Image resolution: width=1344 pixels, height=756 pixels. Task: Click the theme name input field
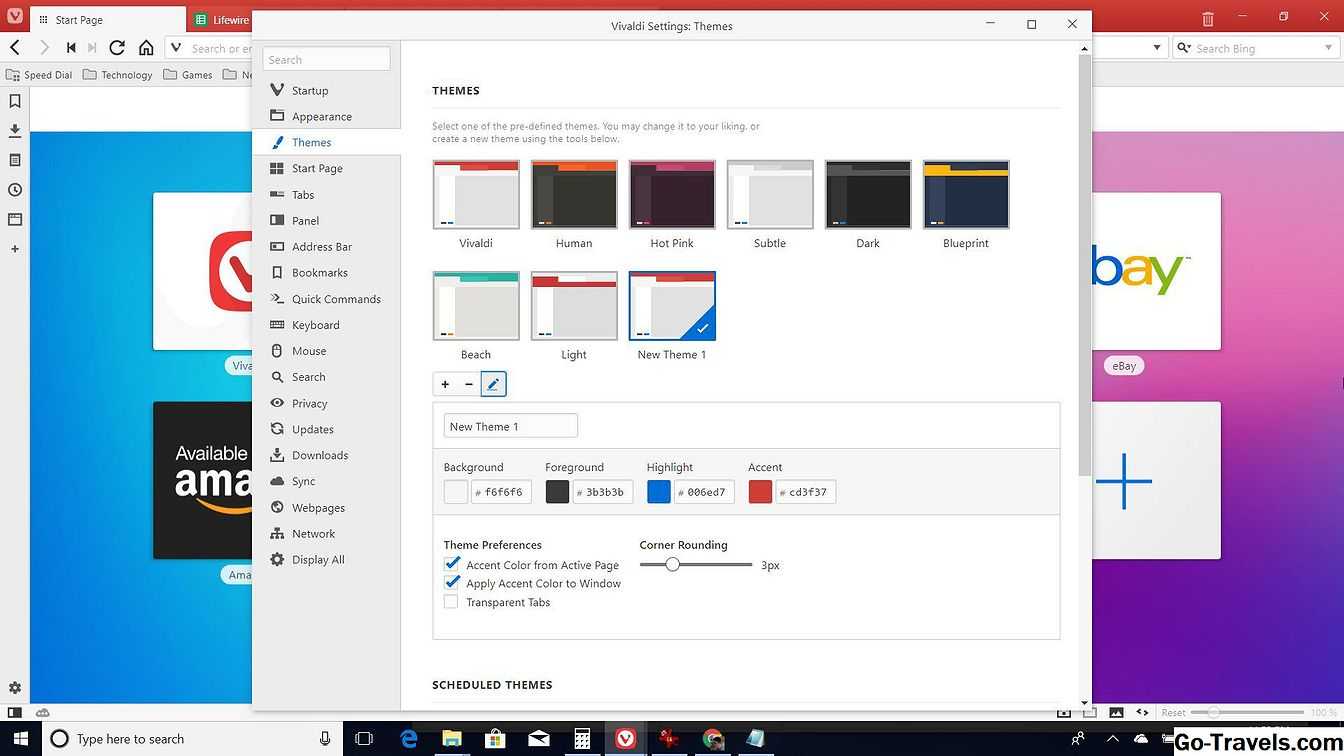tap(510, 426)
